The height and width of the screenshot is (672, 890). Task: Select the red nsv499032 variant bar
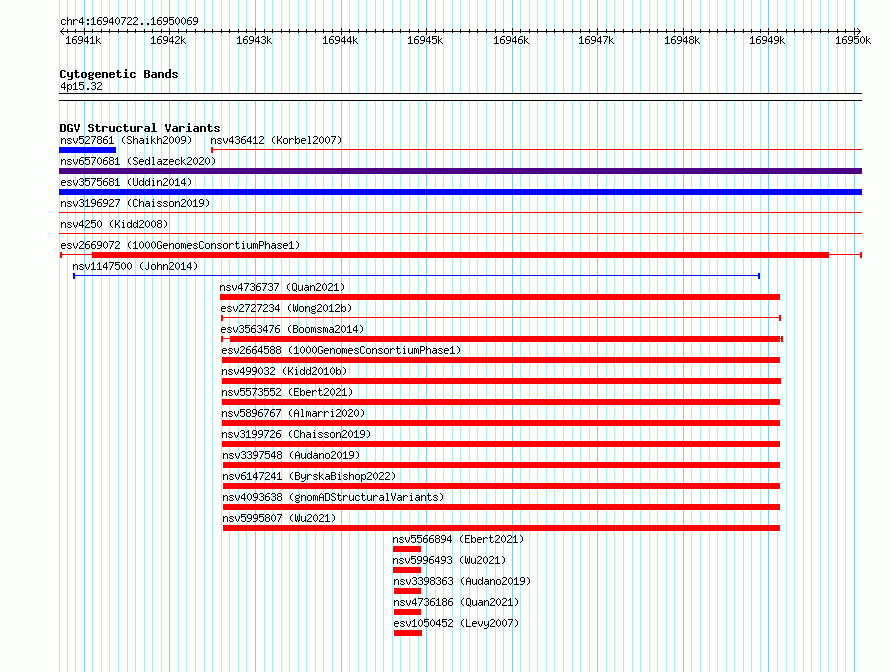[501, 381]
